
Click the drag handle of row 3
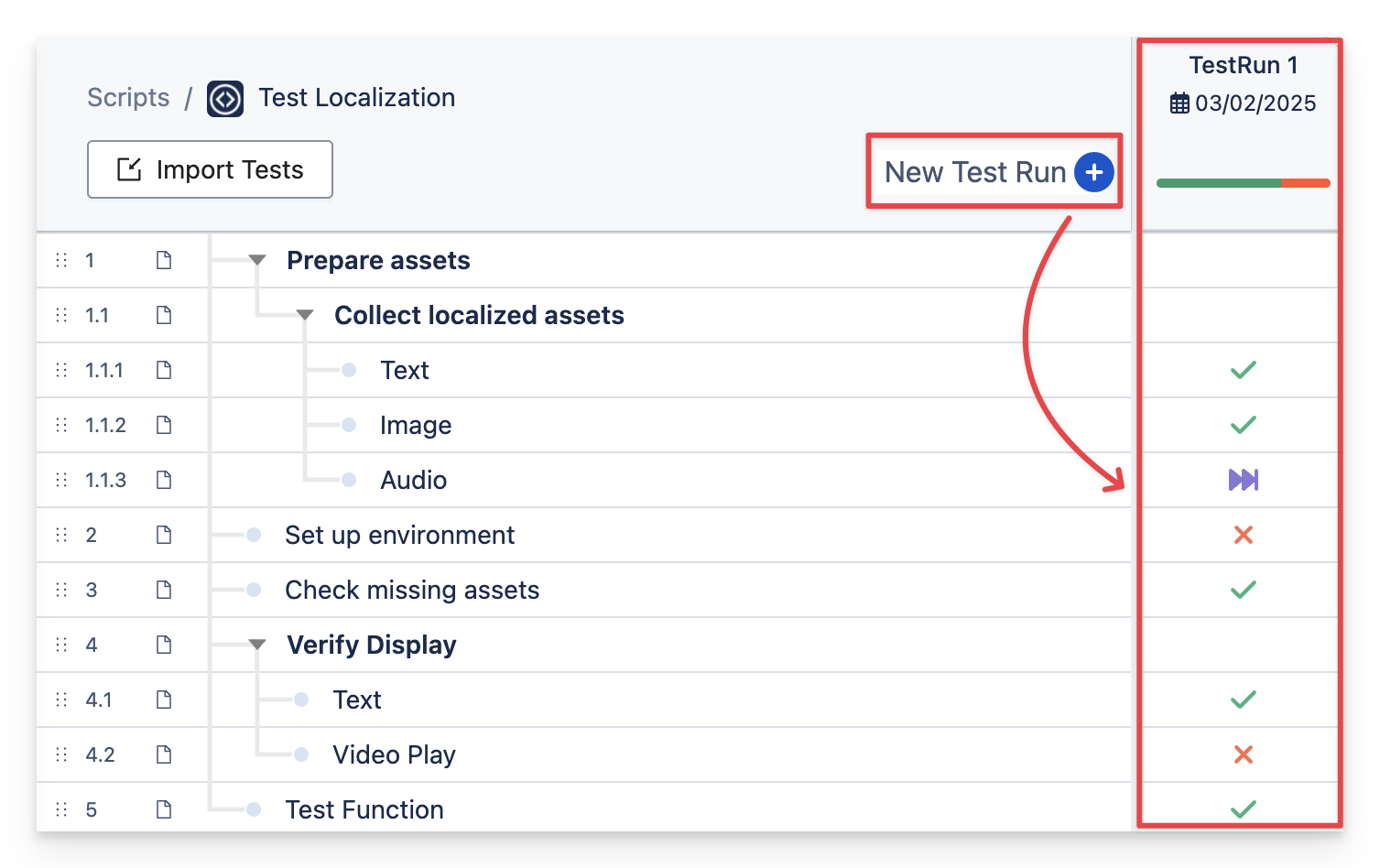pos(61,590)
